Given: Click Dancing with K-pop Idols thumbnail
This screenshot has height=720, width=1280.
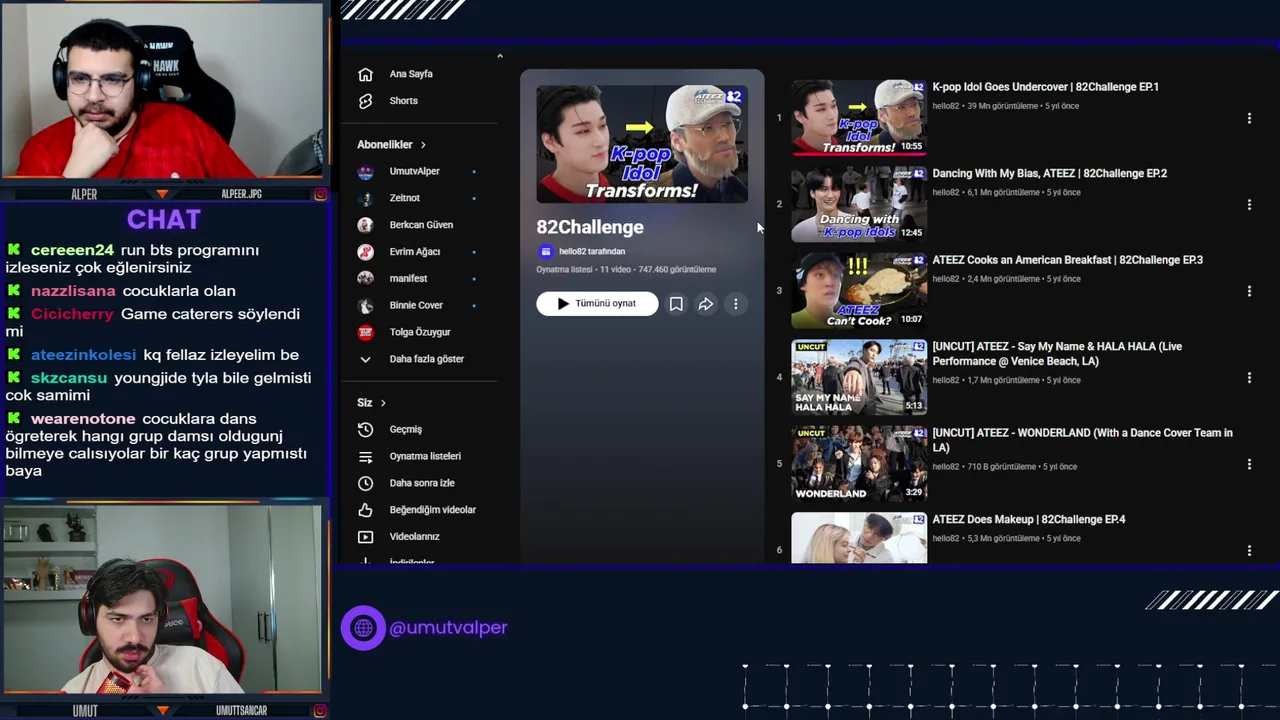Looking at the screenshot, I should (859, 205).
